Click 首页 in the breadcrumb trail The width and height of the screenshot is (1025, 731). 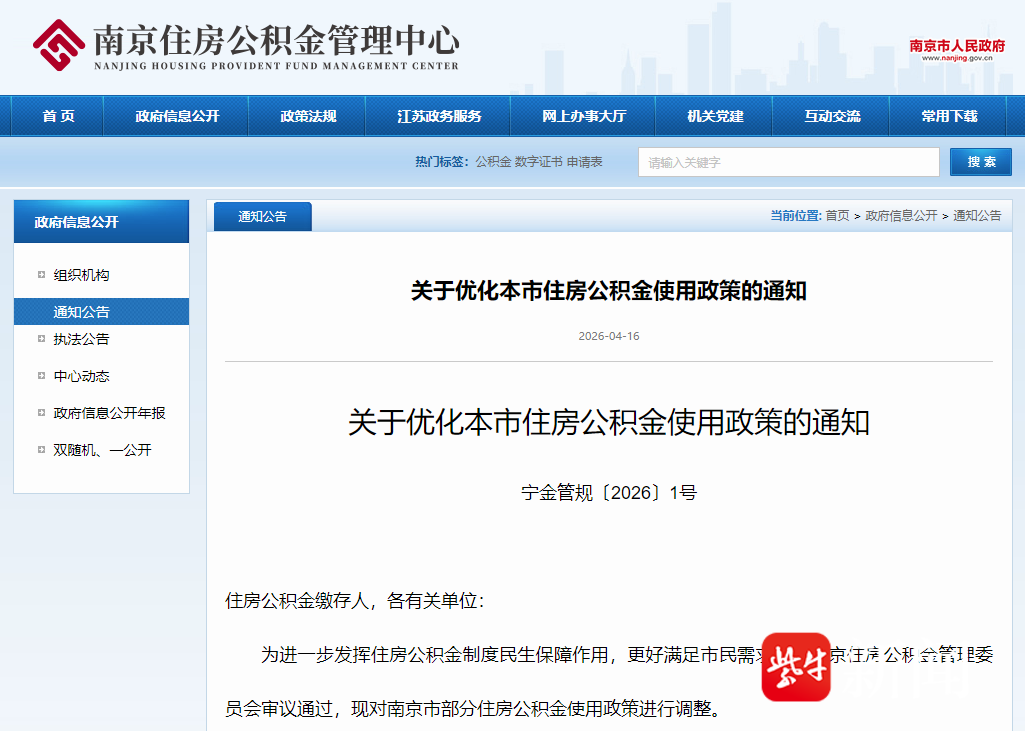837,216
